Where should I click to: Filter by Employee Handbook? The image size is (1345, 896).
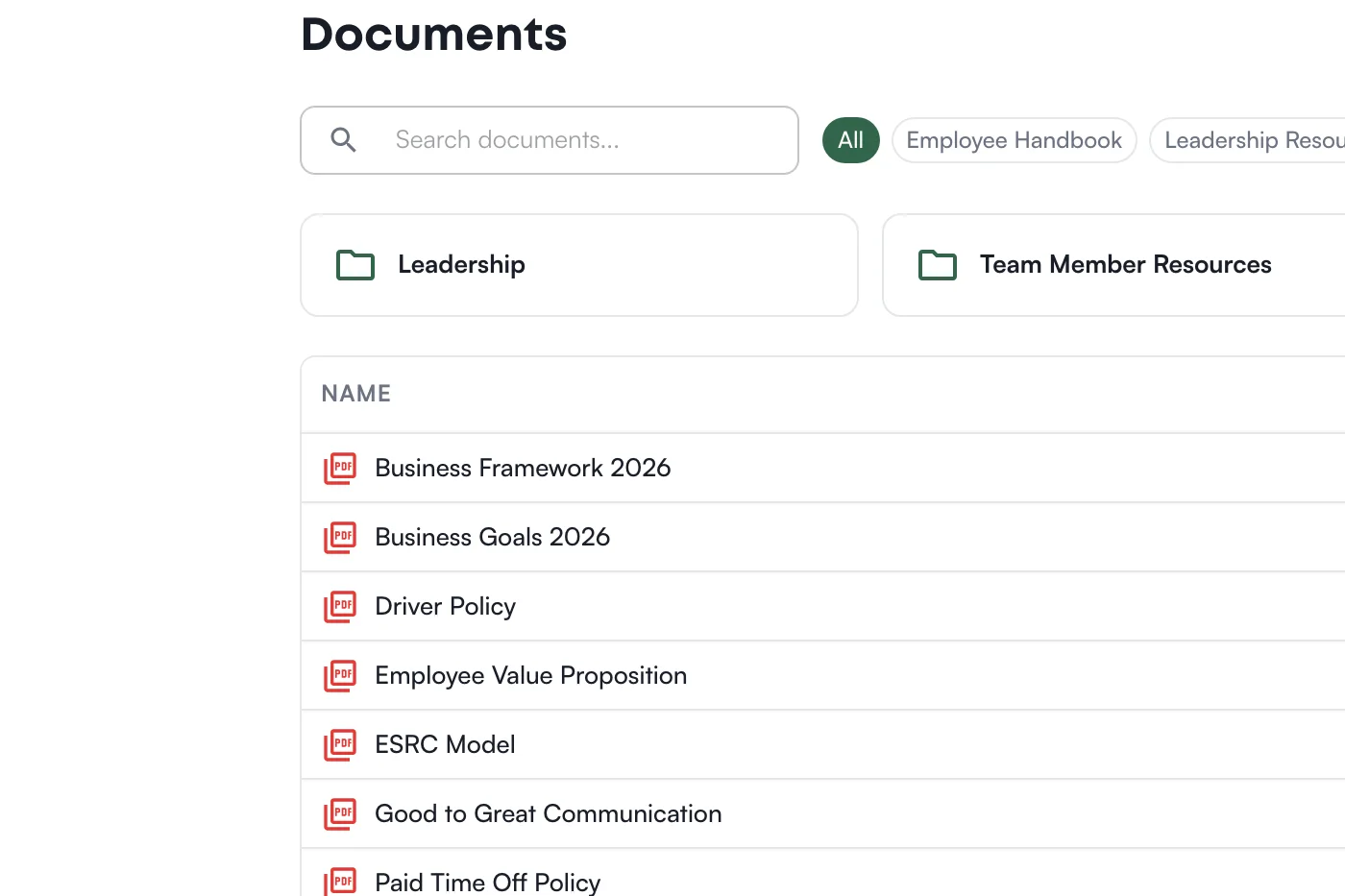pos(1015,140)
